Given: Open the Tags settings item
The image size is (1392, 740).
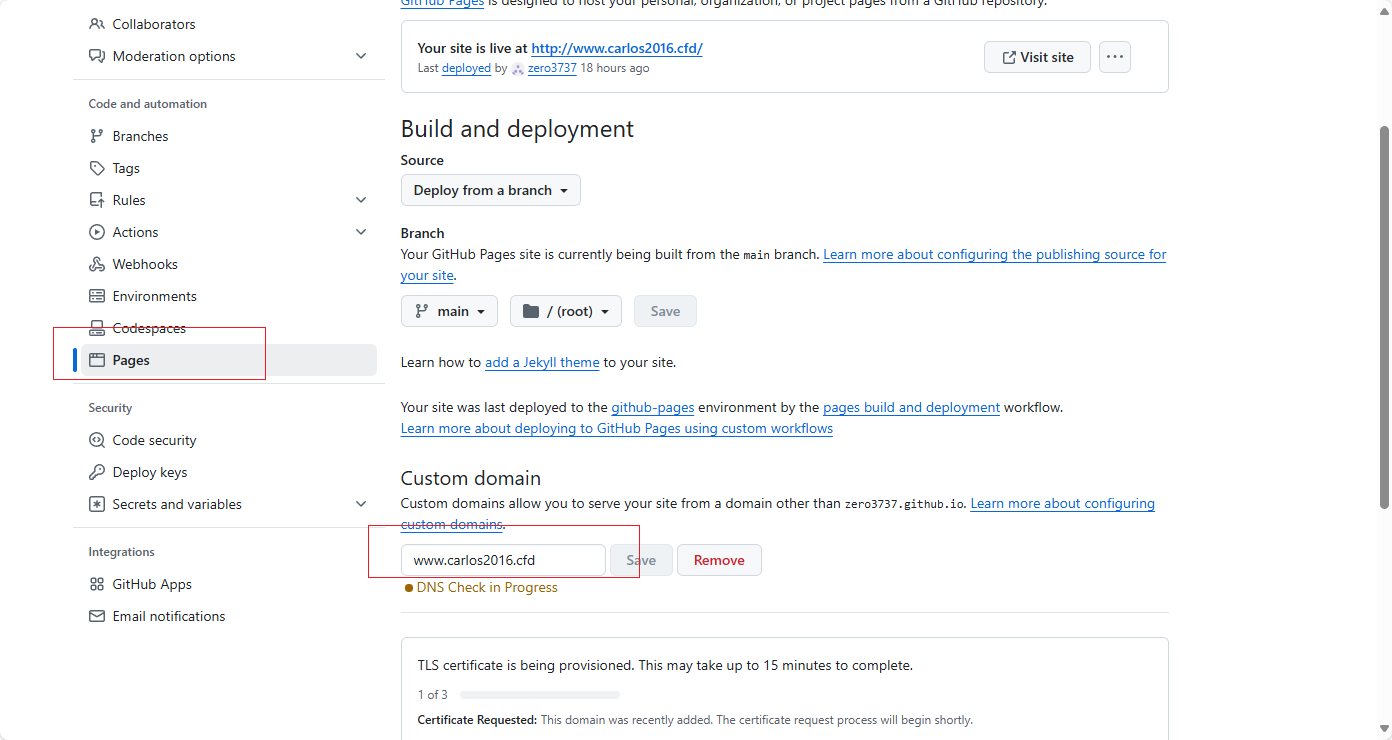Looking at the screenshot, I should click(x=229, y=168).
